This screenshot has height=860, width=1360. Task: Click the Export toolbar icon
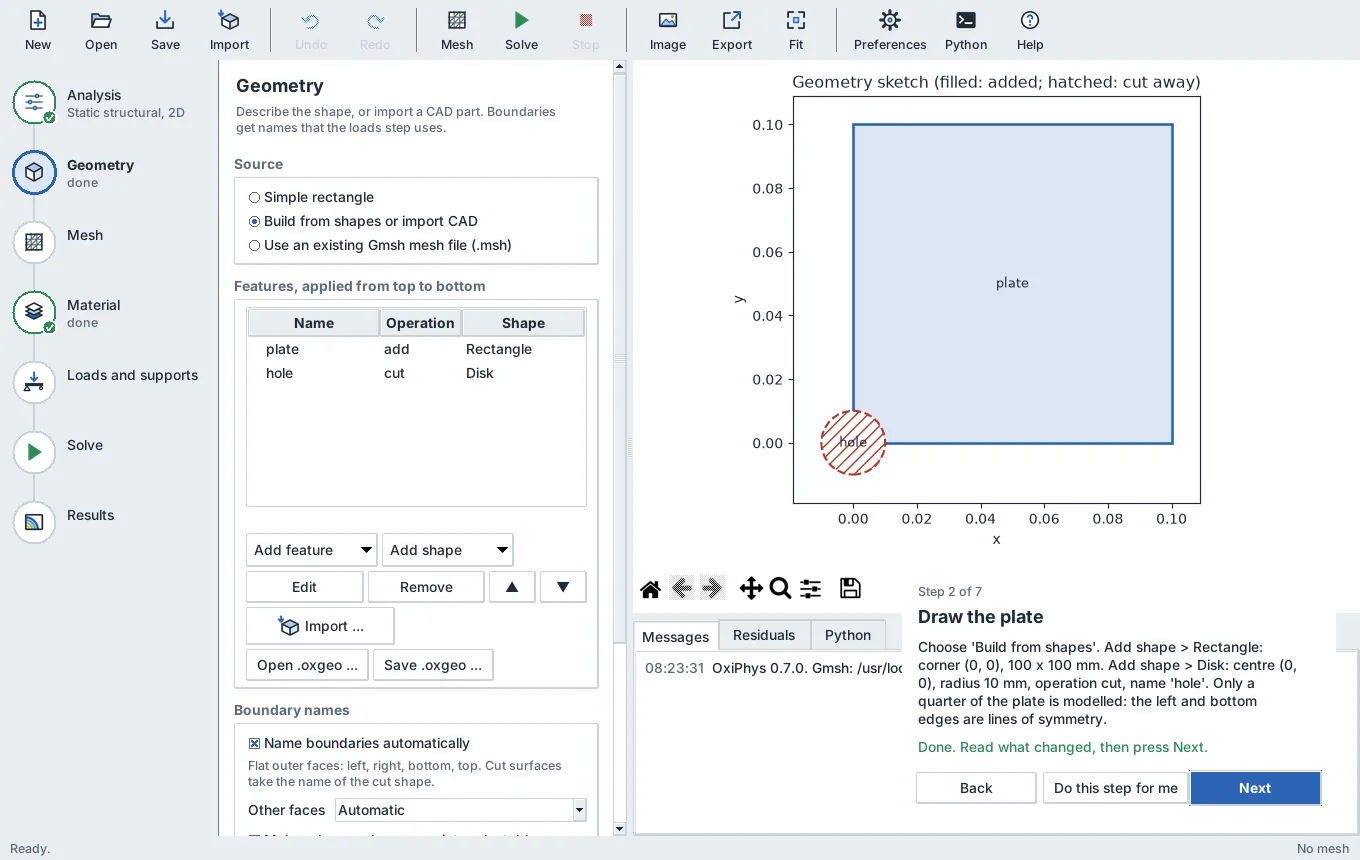pos(732,30)
